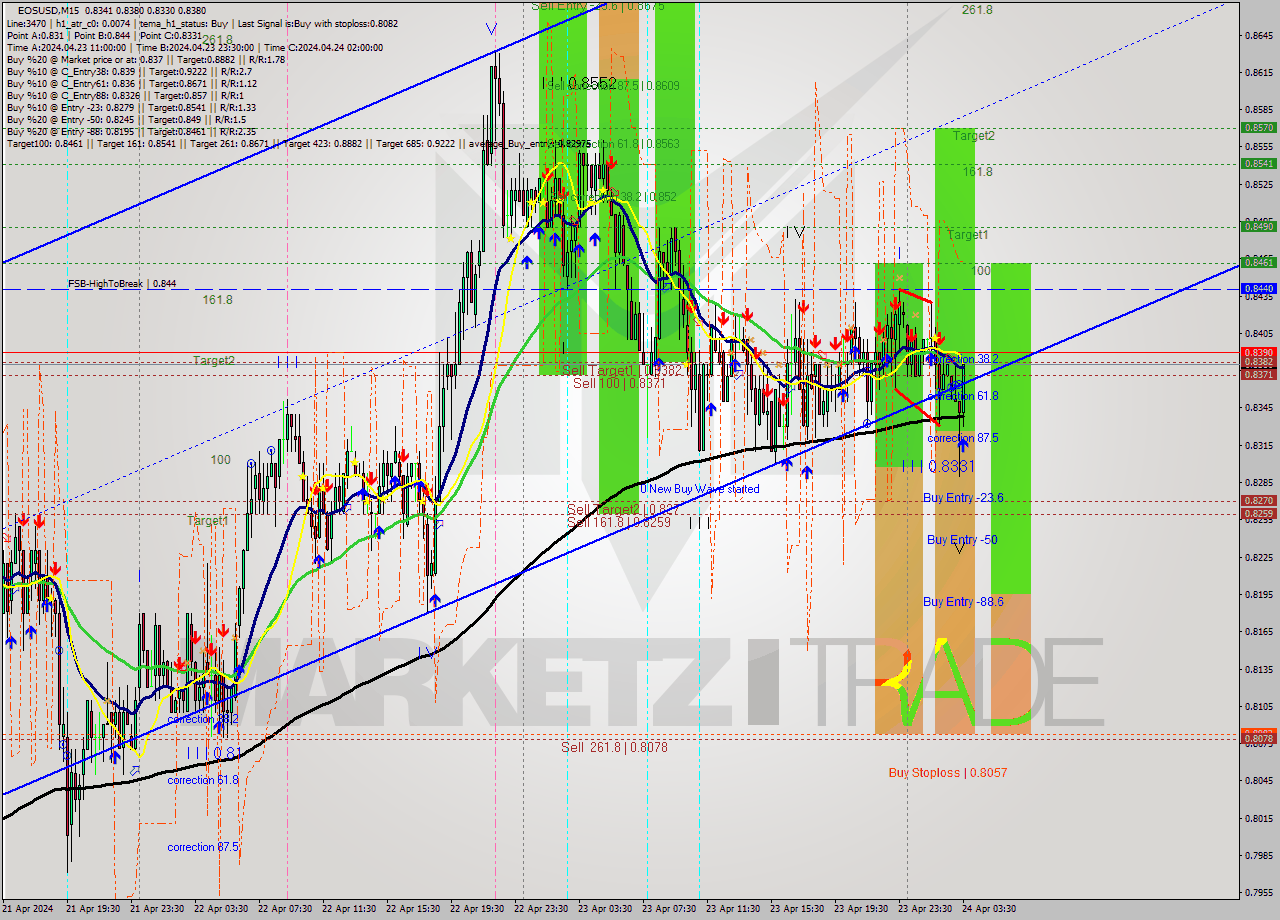
Task: Click the '23 Apr 15:30' time label
Action: point(796,909)
